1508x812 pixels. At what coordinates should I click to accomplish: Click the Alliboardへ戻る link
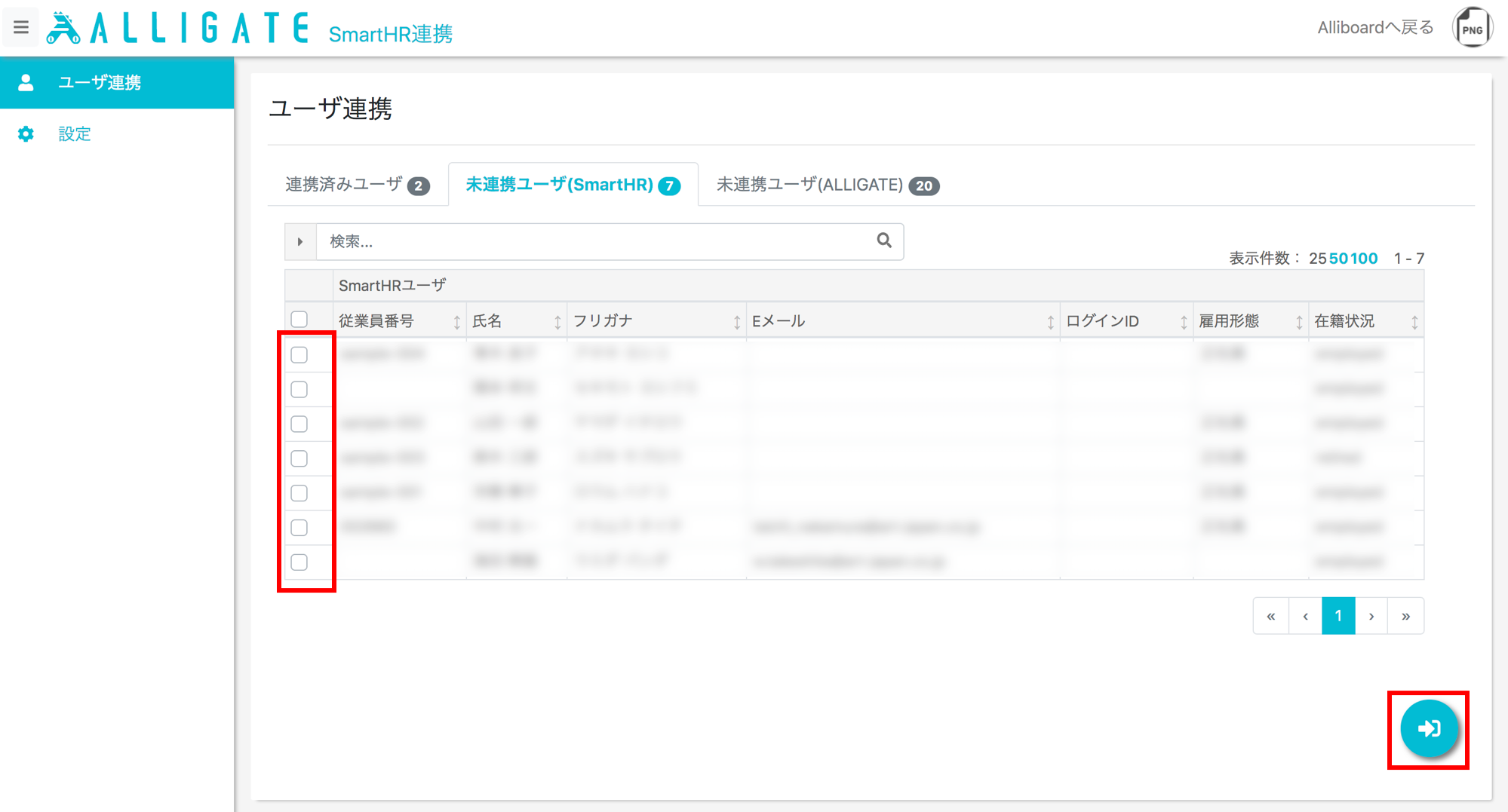tap(1375, 28)
